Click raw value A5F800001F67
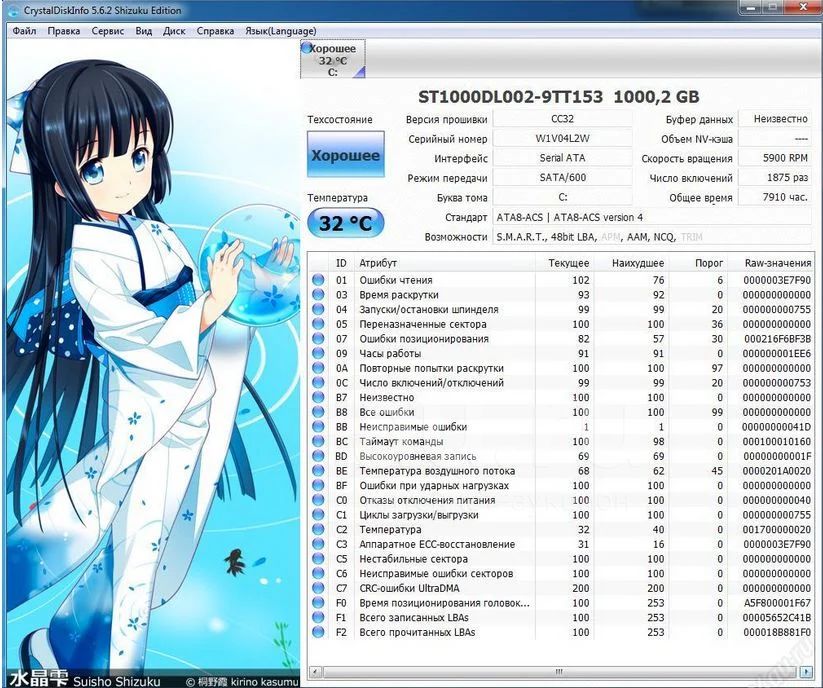 pyautogui.click(x=777, y=603)
